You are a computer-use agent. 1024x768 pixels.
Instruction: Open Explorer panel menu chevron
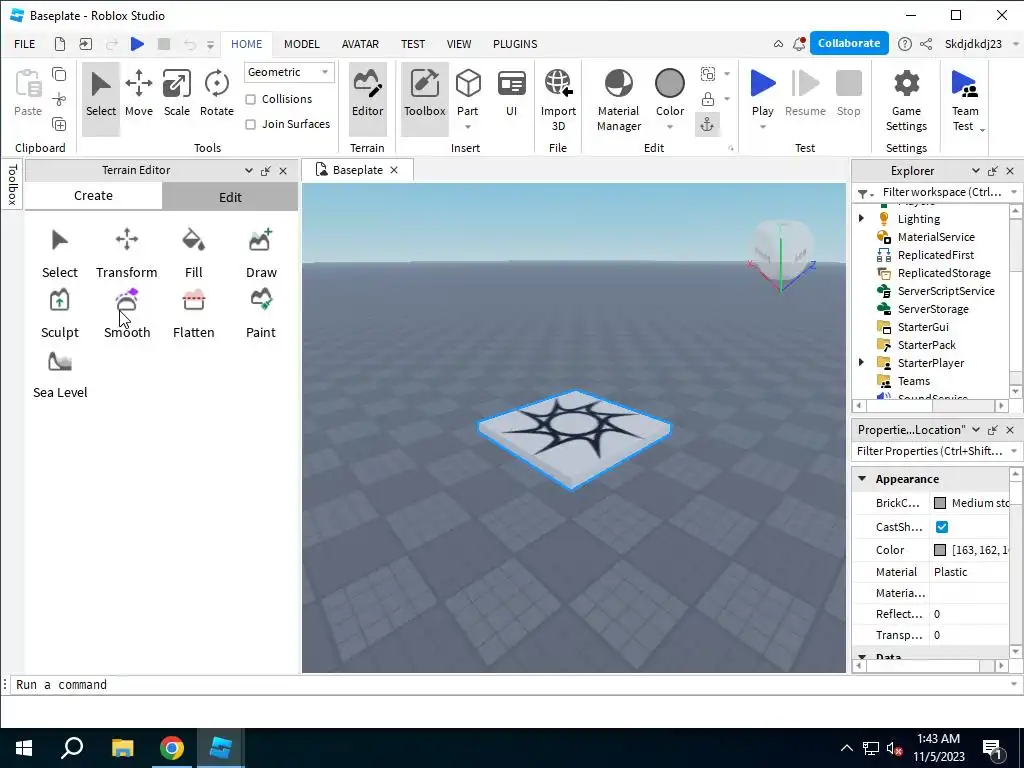point(976,170)
